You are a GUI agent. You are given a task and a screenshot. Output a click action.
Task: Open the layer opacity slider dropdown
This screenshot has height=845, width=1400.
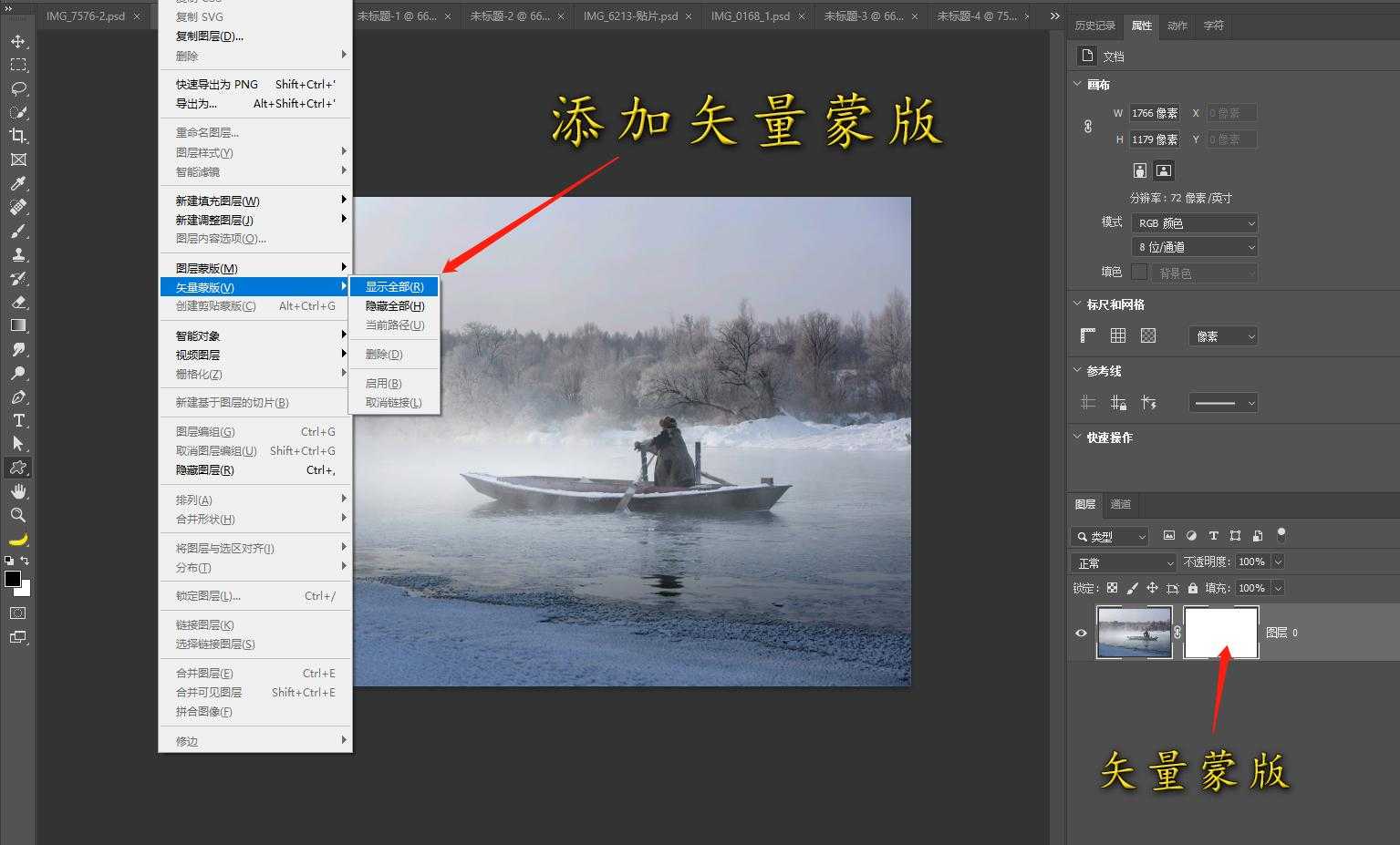(x=1278, y=562)
